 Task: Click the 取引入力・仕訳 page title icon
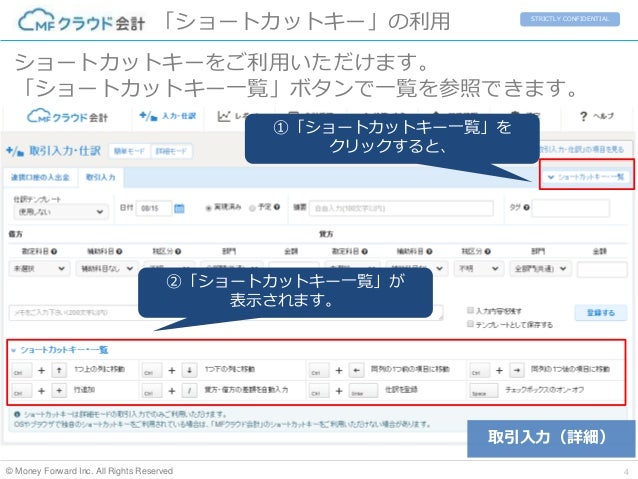click(15, 151)
